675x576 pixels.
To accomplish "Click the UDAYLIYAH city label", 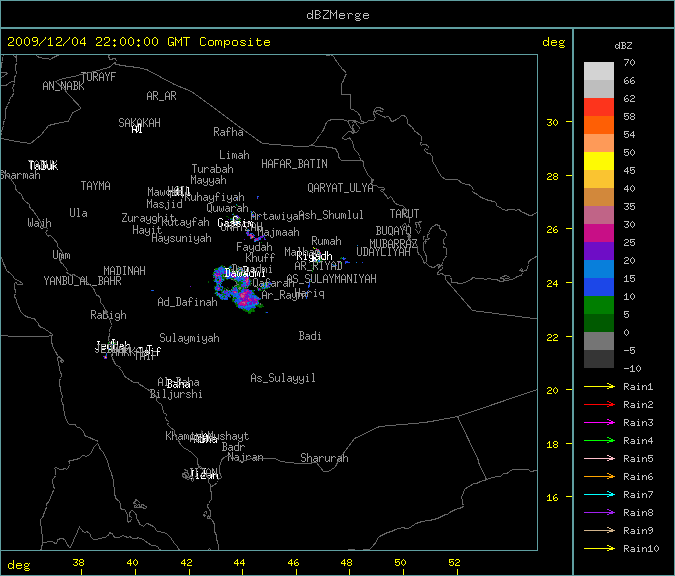I will 384,252.
